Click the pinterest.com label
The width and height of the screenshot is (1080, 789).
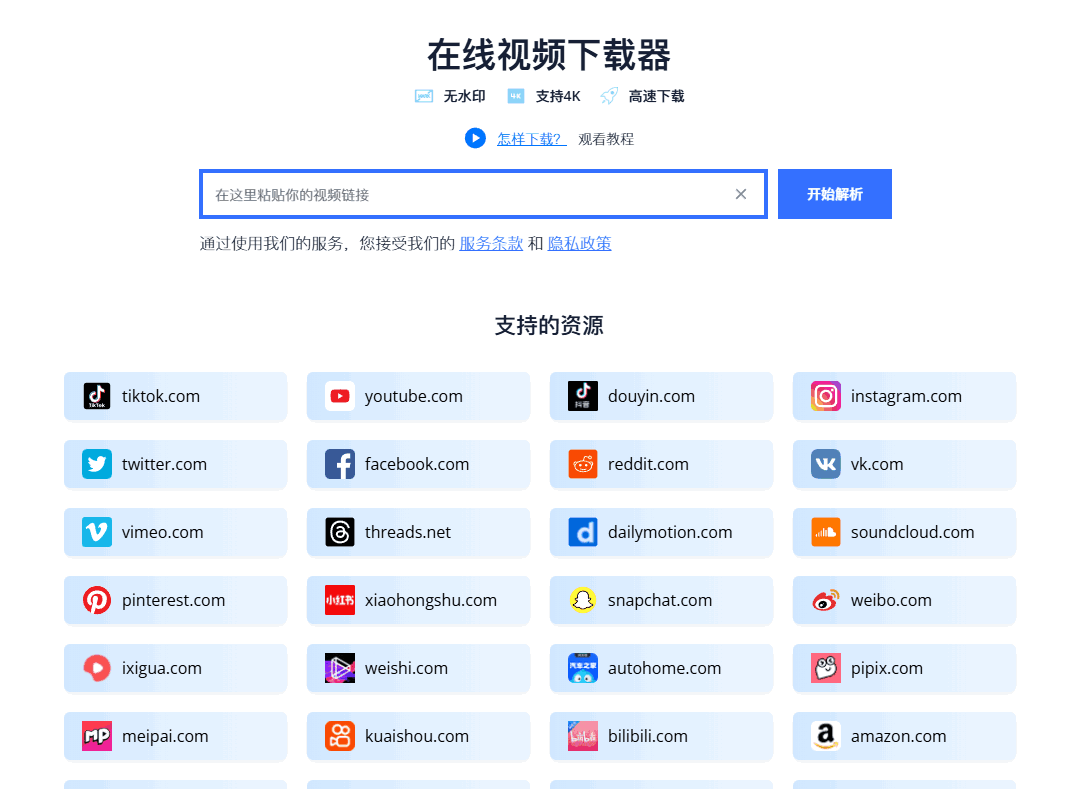[174, 600]
